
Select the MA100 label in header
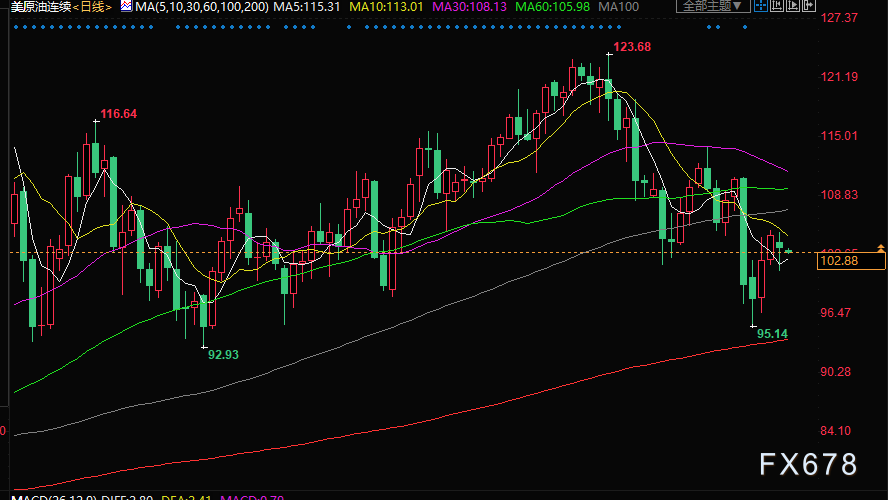(618, 7)
